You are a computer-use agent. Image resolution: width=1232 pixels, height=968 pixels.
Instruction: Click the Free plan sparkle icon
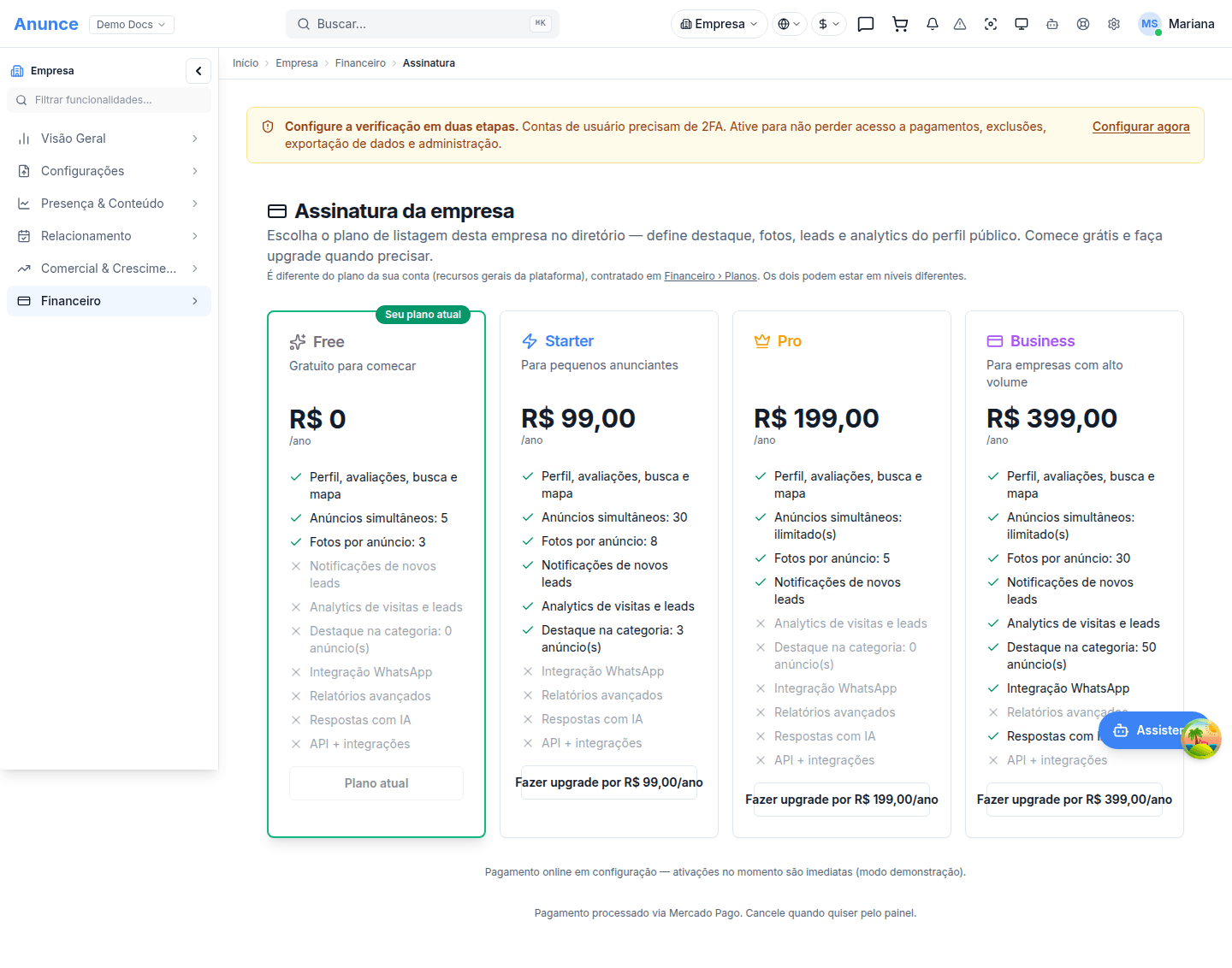click(x=298, y=342)
